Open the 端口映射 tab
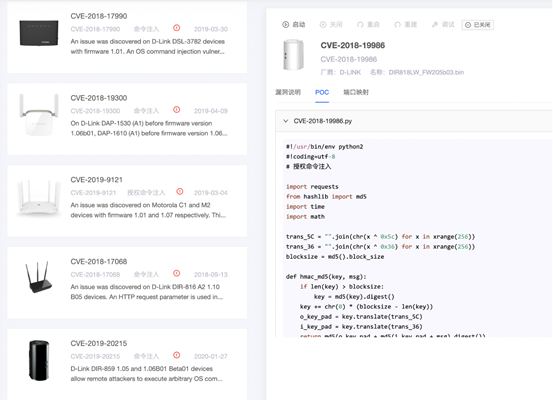Image resolution: width=553 pixels, height=400 pixels. click(356, 92)
